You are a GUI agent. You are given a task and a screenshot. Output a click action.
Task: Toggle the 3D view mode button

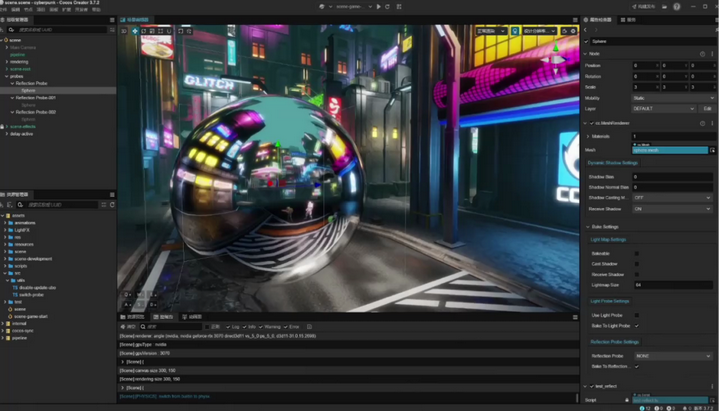pyautogui.click(x=124, y=31)
